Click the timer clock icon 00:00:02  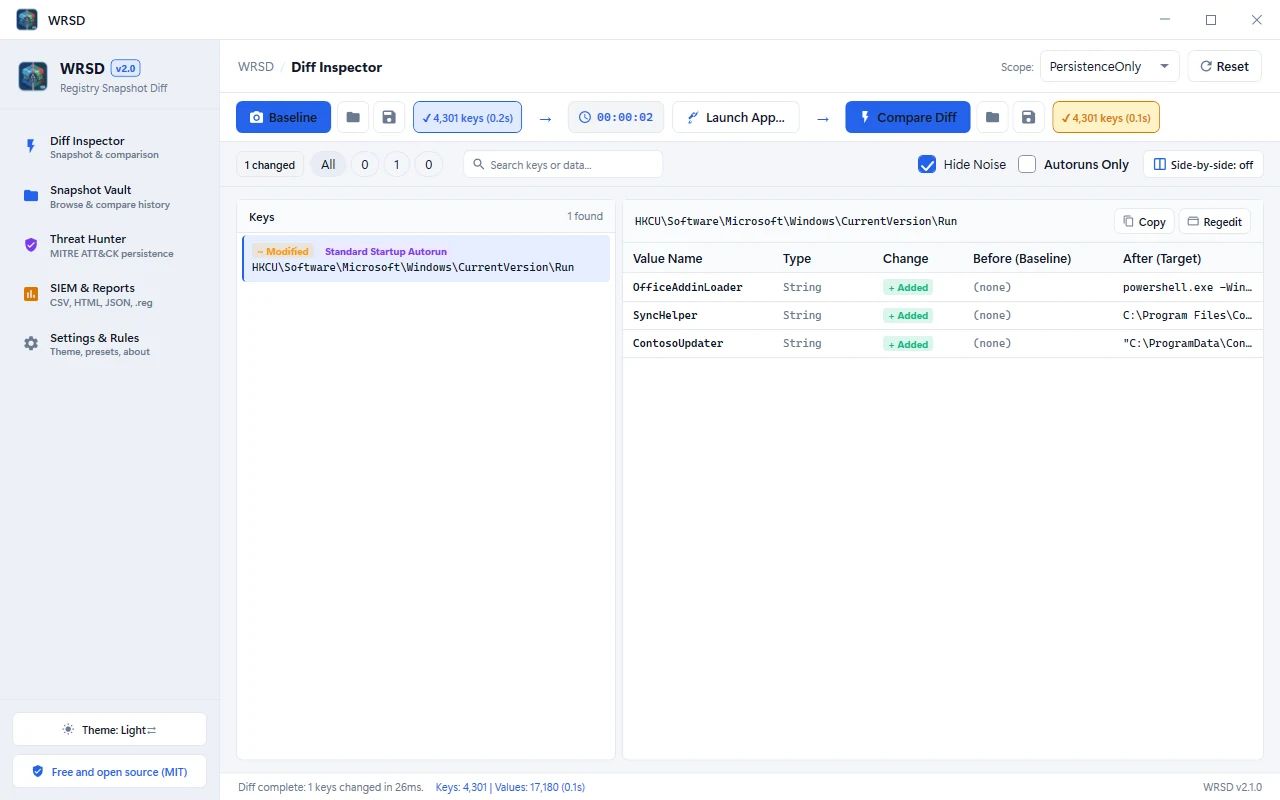pos(585,117)
